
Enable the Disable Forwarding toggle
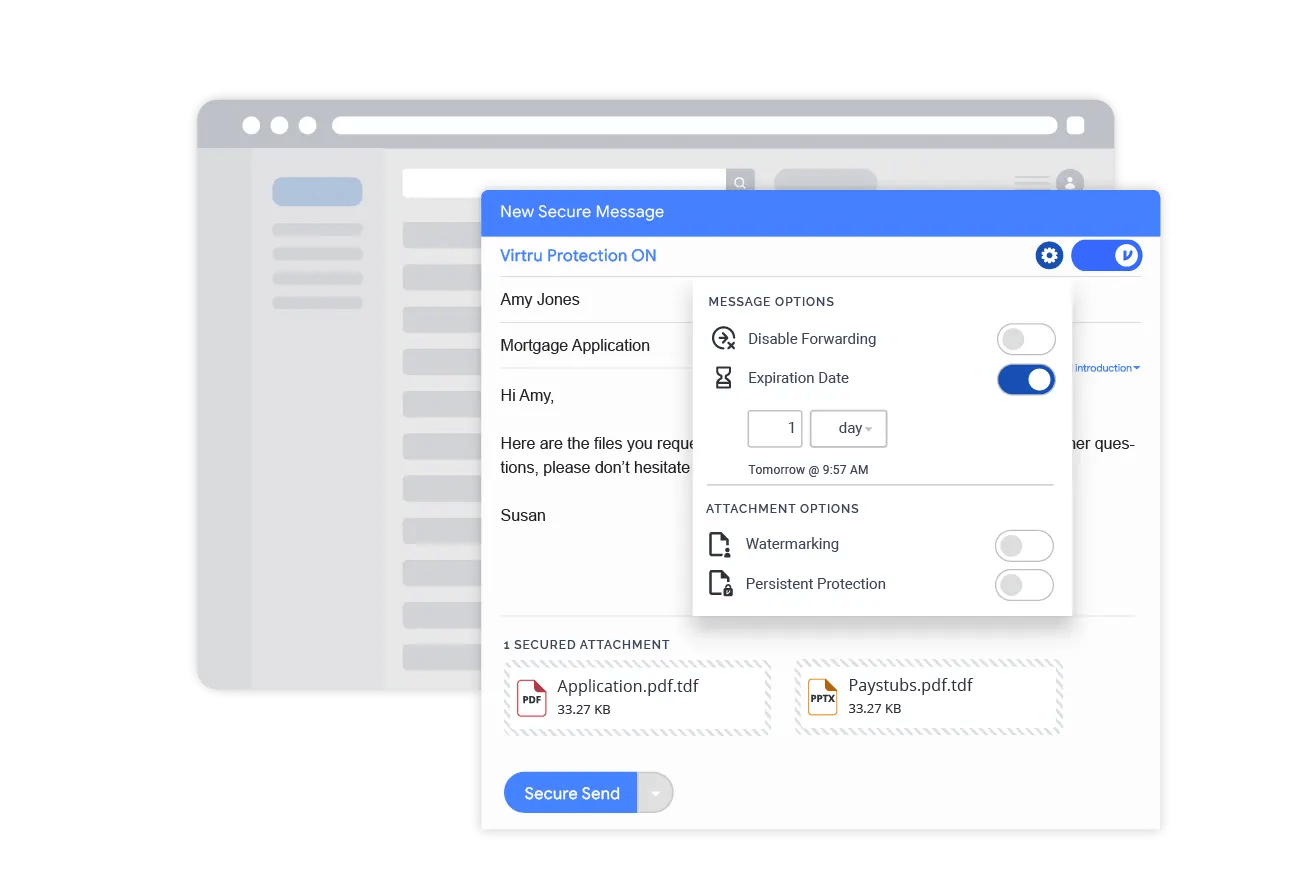pos(1025,339)
